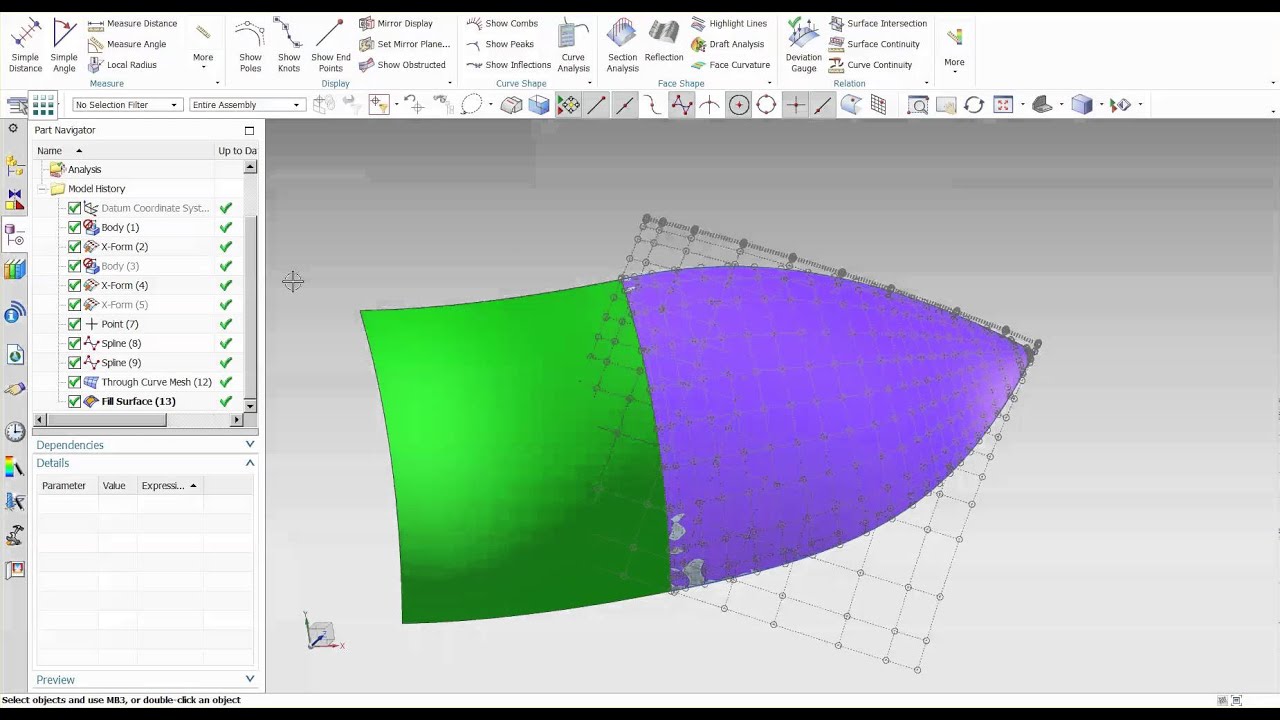
Task: Open the Set Mirror Plane command
Action: coord(405,44)
